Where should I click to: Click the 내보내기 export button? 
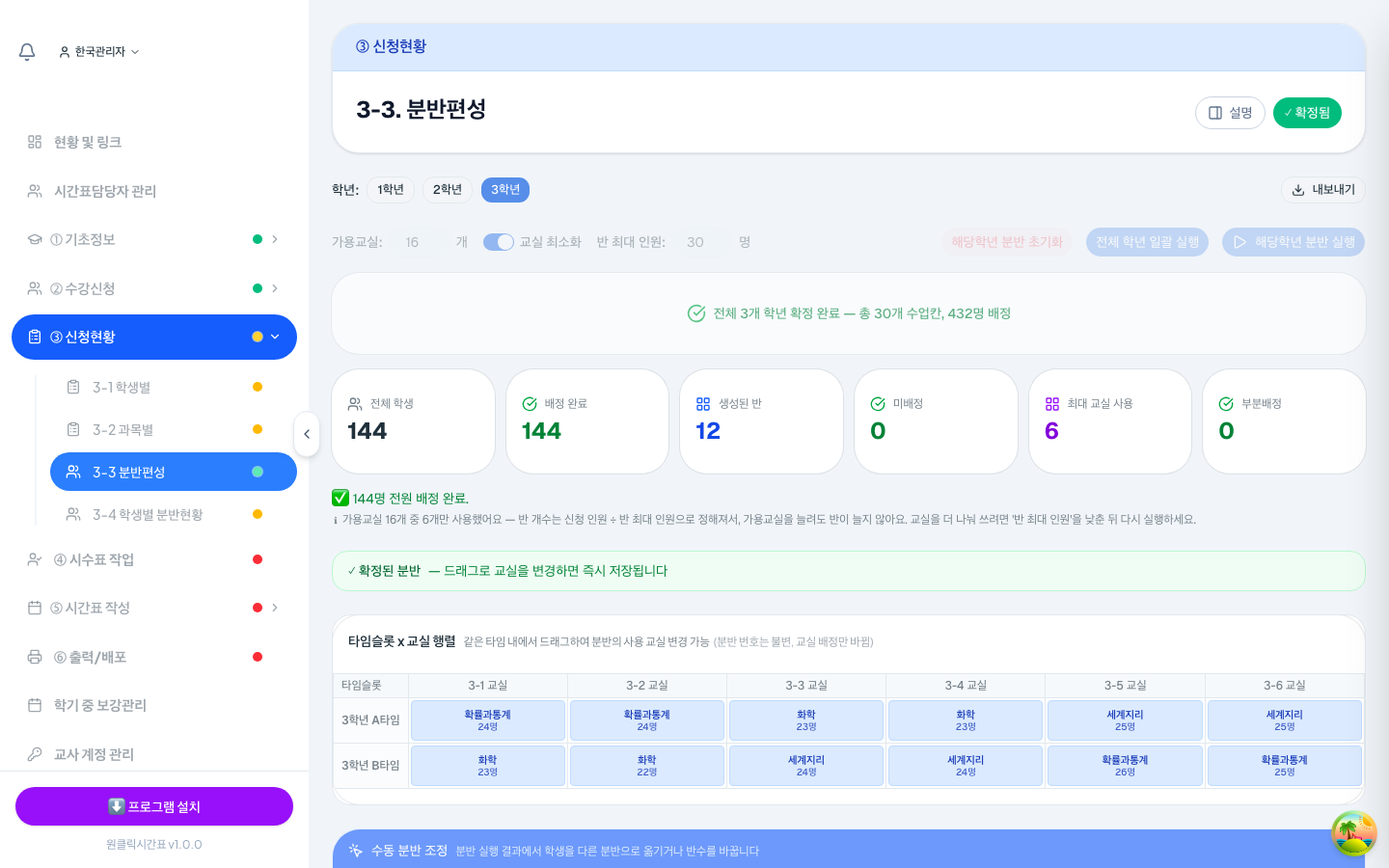pyautogui.click(x=1323, y=190)
